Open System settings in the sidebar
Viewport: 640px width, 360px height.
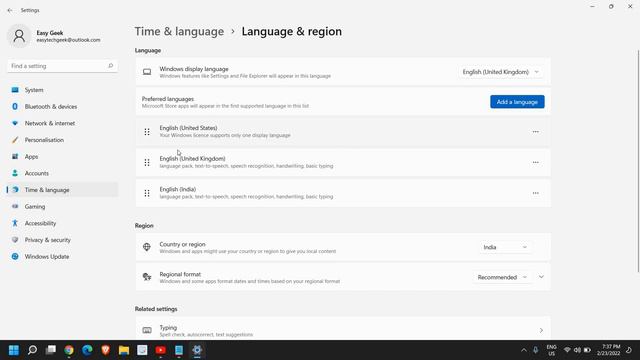click(x=62, y=90)
